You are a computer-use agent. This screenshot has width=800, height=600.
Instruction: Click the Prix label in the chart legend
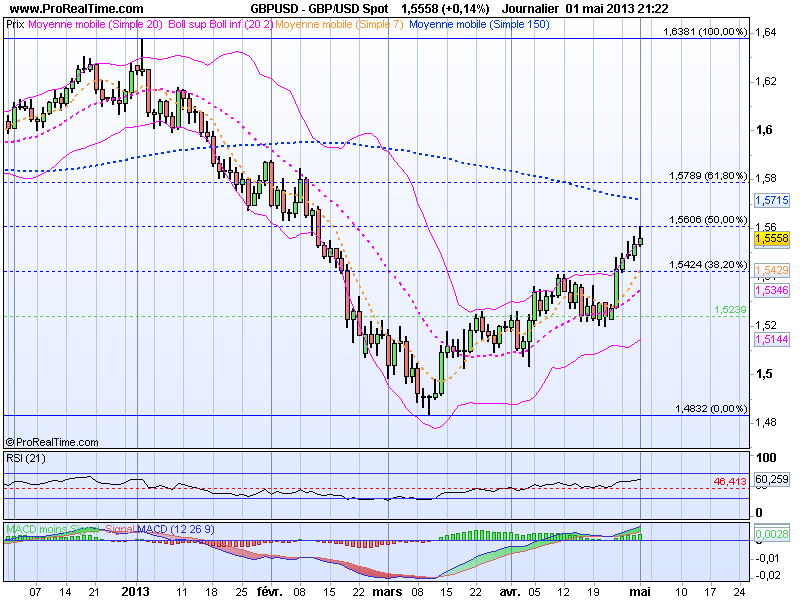17,22
